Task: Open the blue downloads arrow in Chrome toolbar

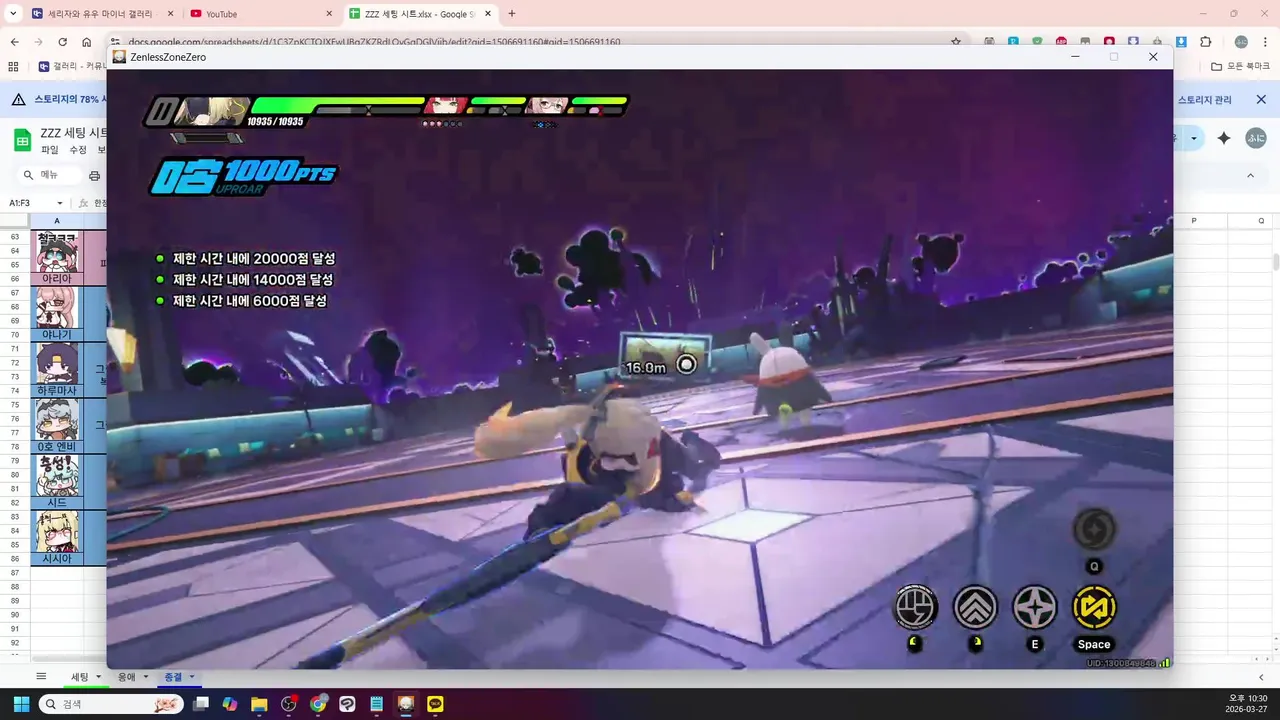Action: pos(1181,42)
